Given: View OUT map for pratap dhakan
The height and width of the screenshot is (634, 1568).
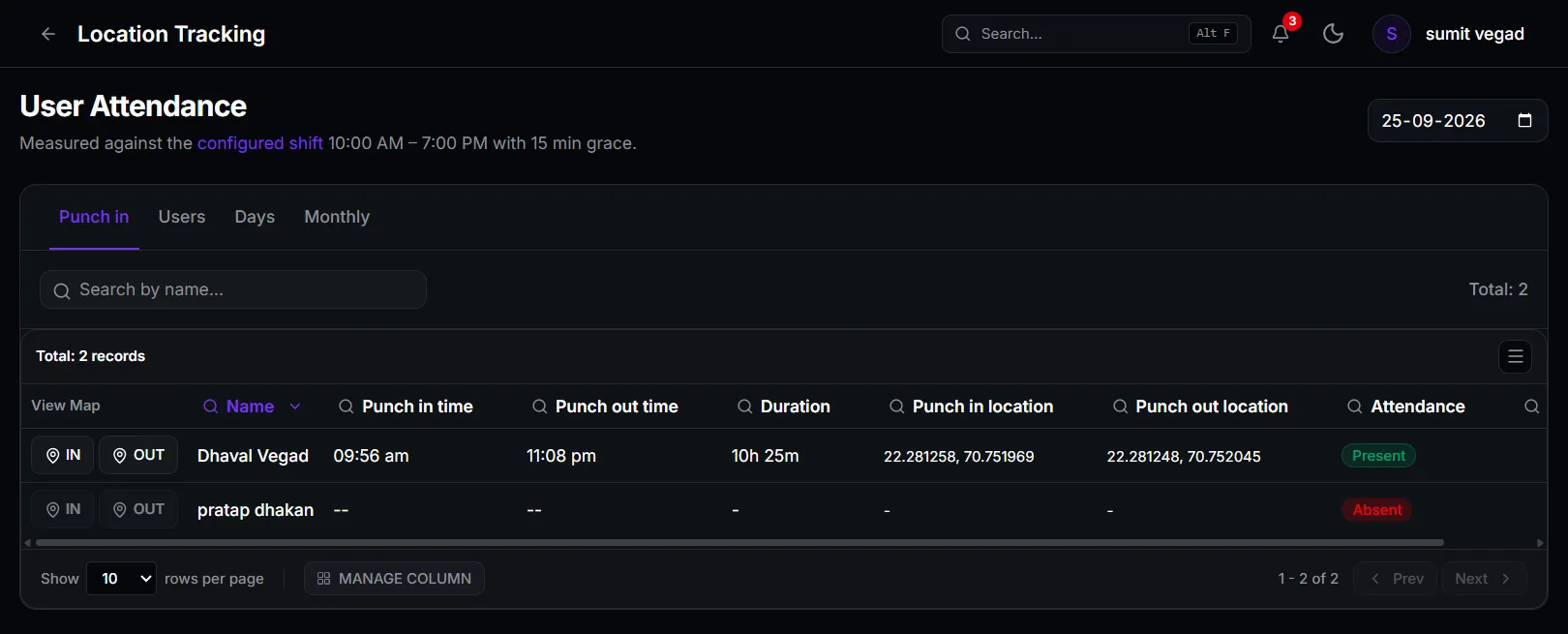Looking at the screenshot, I should tap(138, 509).
